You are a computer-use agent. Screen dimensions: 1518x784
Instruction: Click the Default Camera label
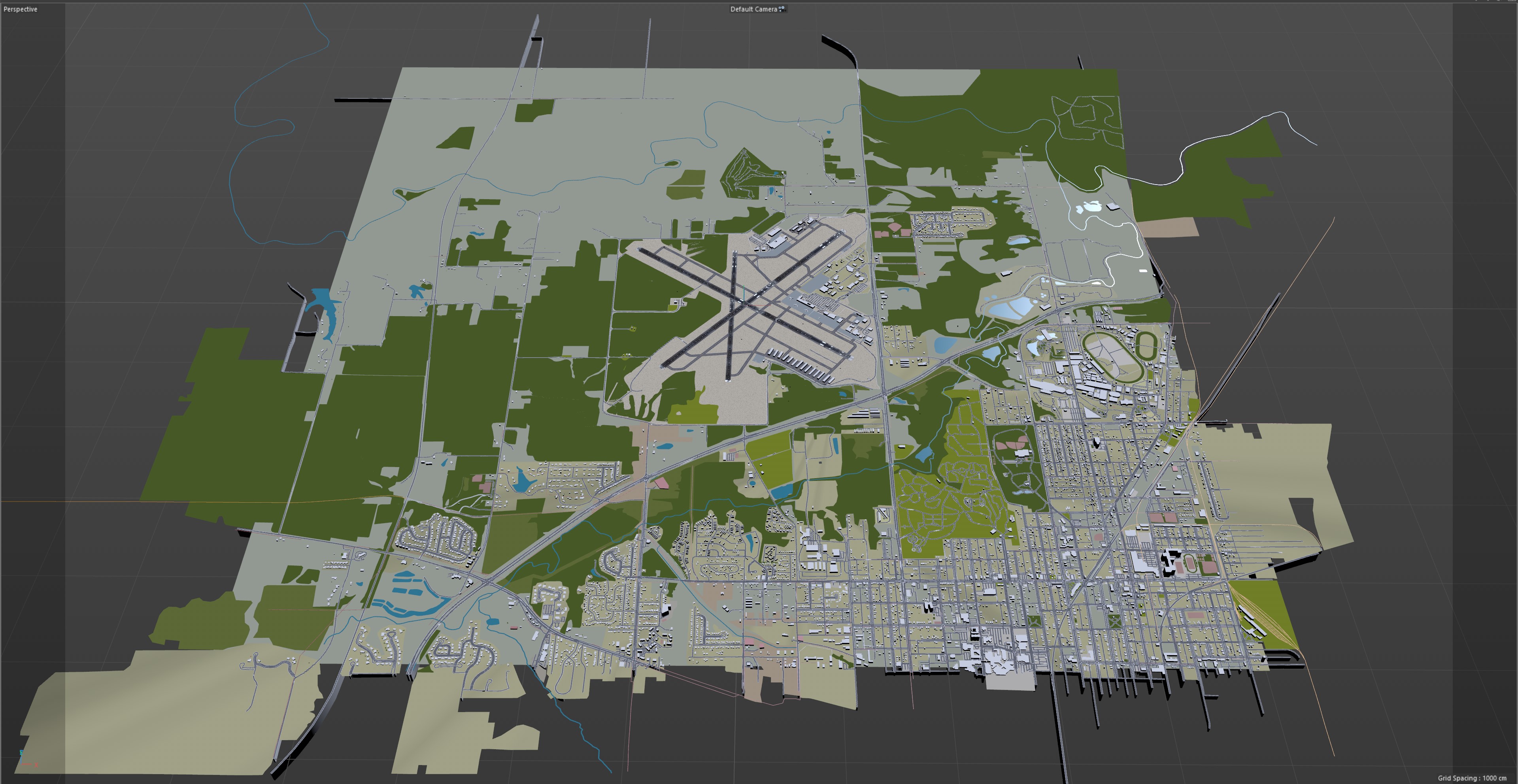point(753,9)
